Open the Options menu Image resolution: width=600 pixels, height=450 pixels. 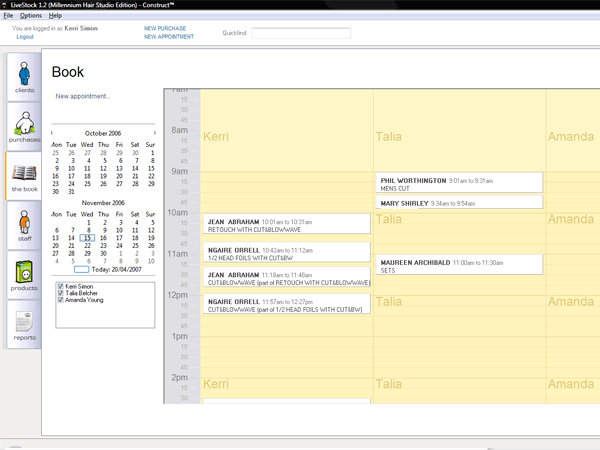[31, 16]
